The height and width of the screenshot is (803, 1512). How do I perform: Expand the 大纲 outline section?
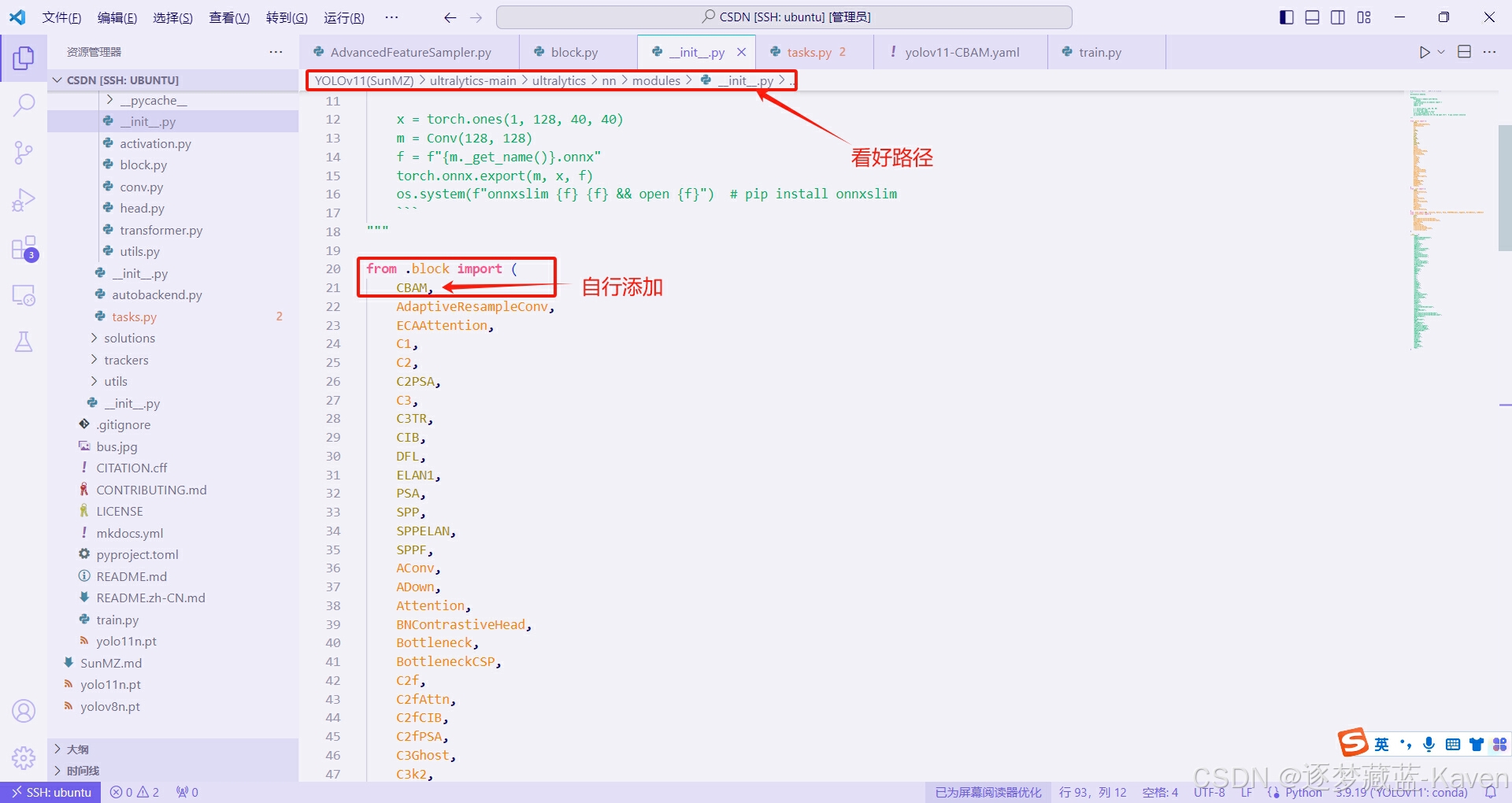173,749
